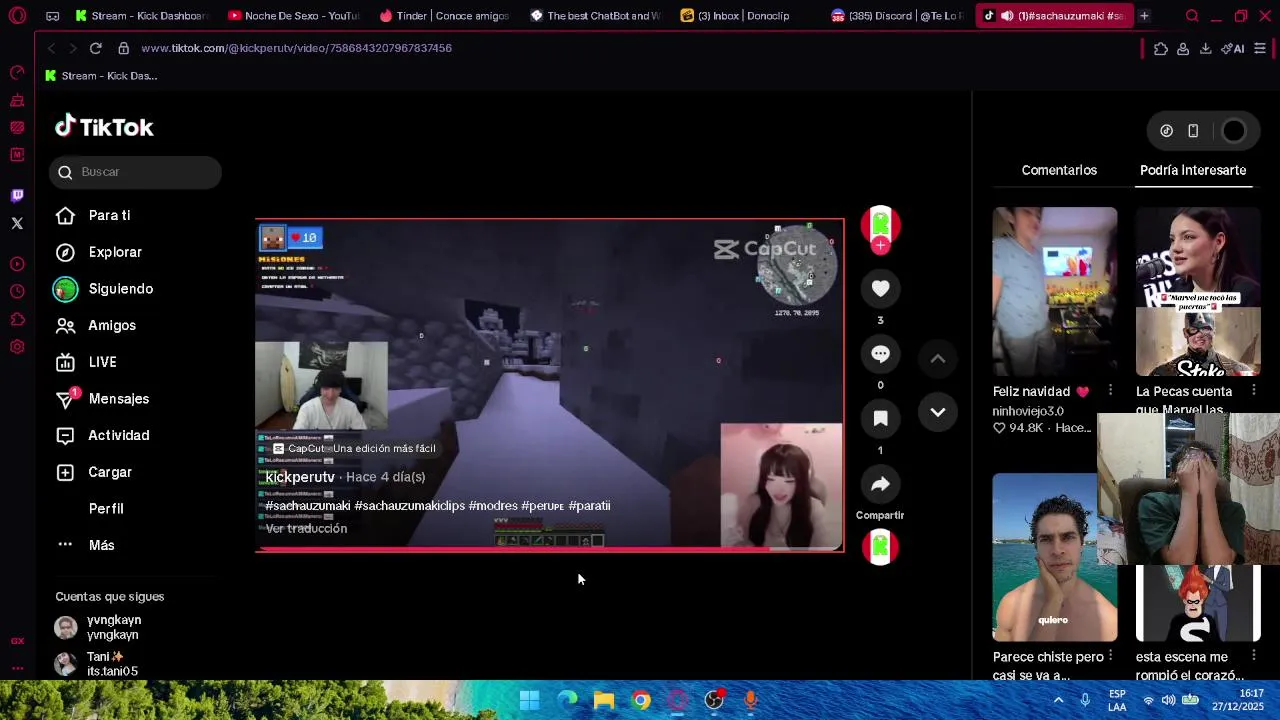Open Stream - Kick Das... bookmark

click(101, 76)
